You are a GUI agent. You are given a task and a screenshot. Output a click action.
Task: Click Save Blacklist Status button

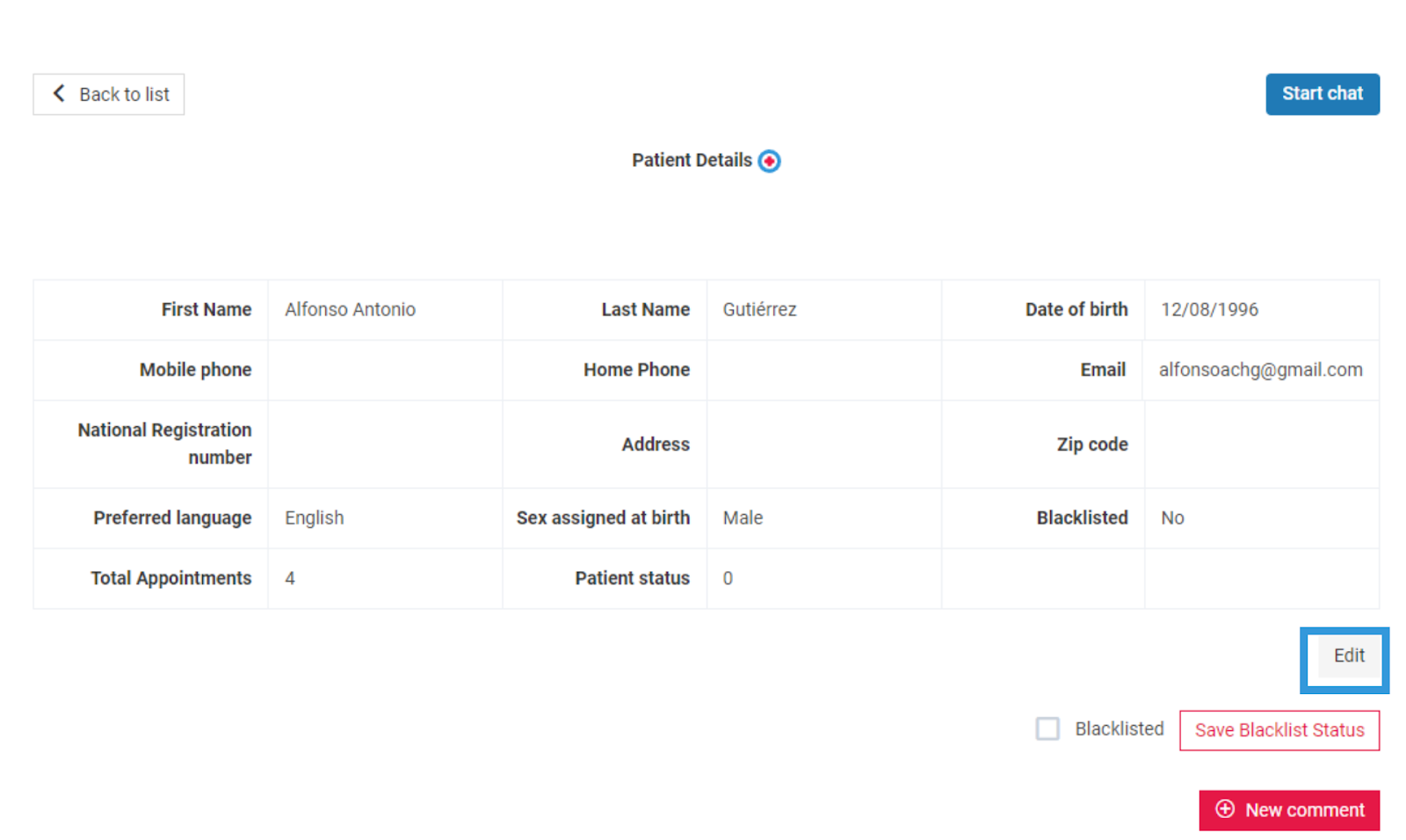1279,730
